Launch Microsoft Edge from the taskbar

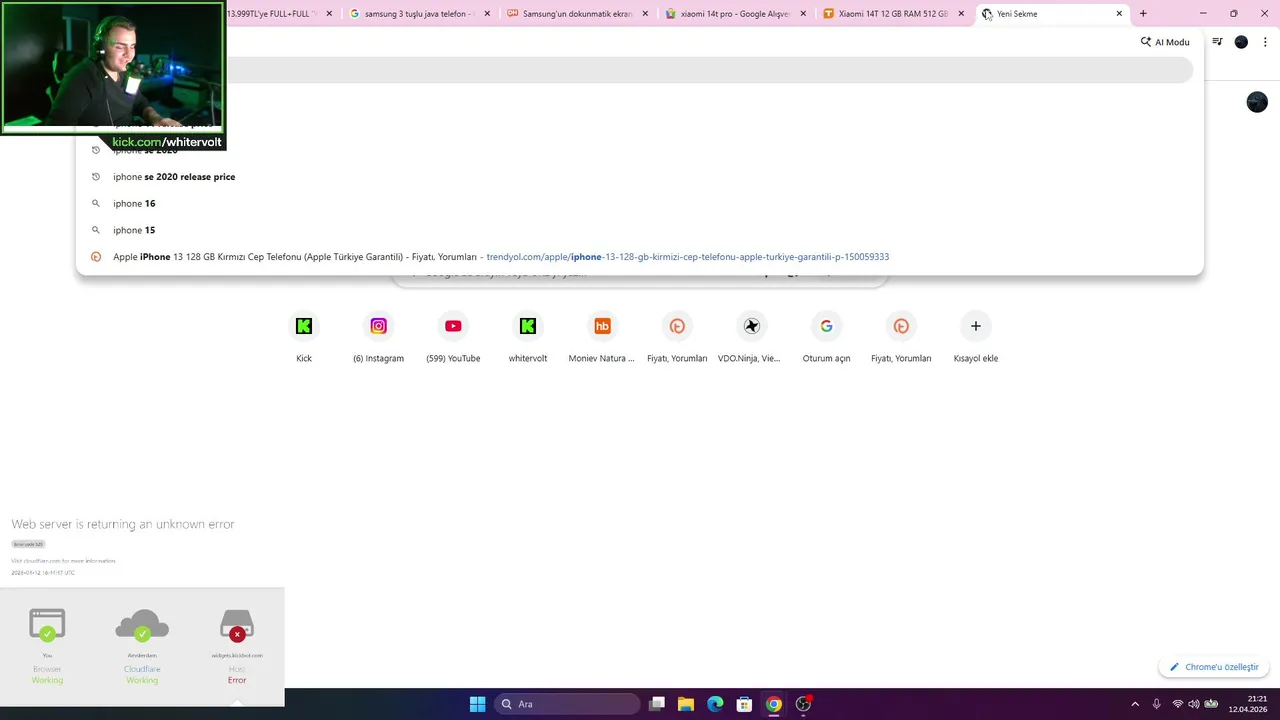(x=715, y=704)
